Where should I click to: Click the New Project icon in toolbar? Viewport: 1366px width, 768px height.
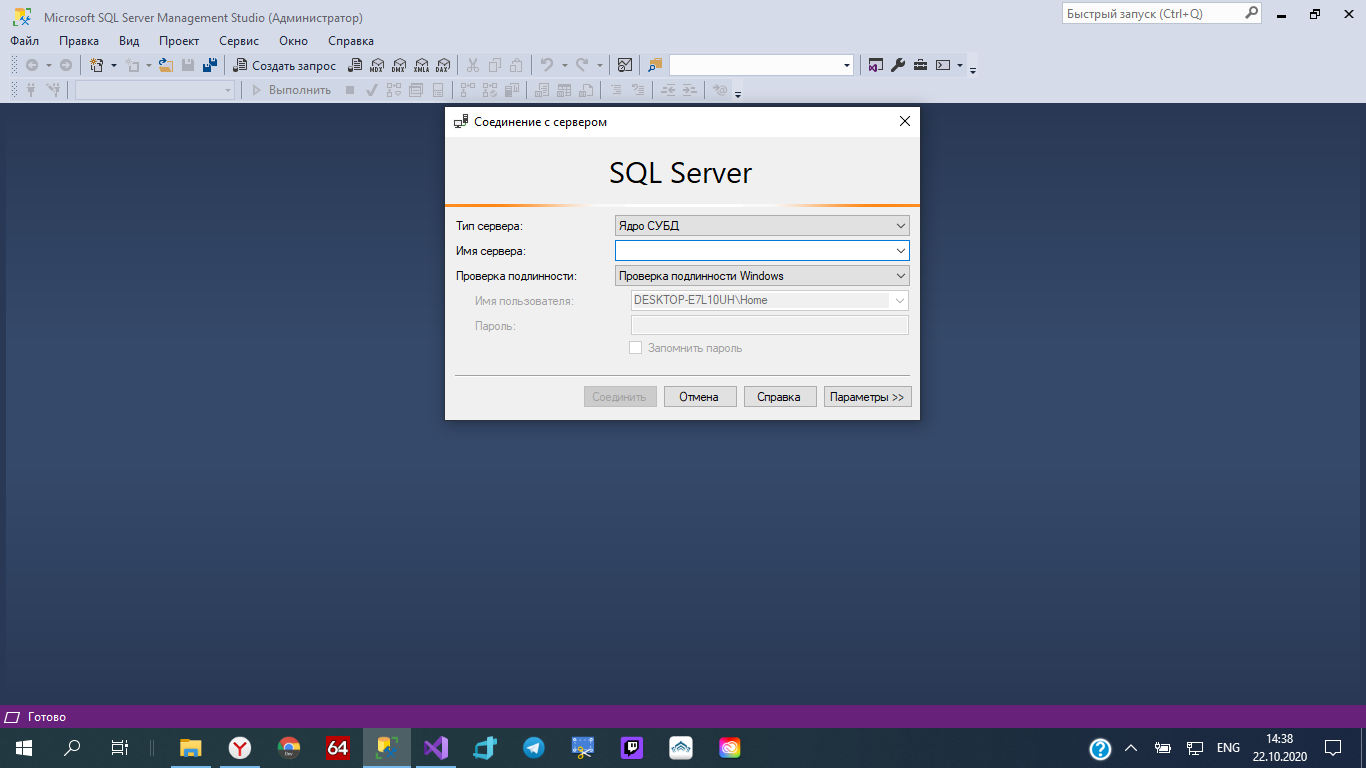[x=97, y=65]
